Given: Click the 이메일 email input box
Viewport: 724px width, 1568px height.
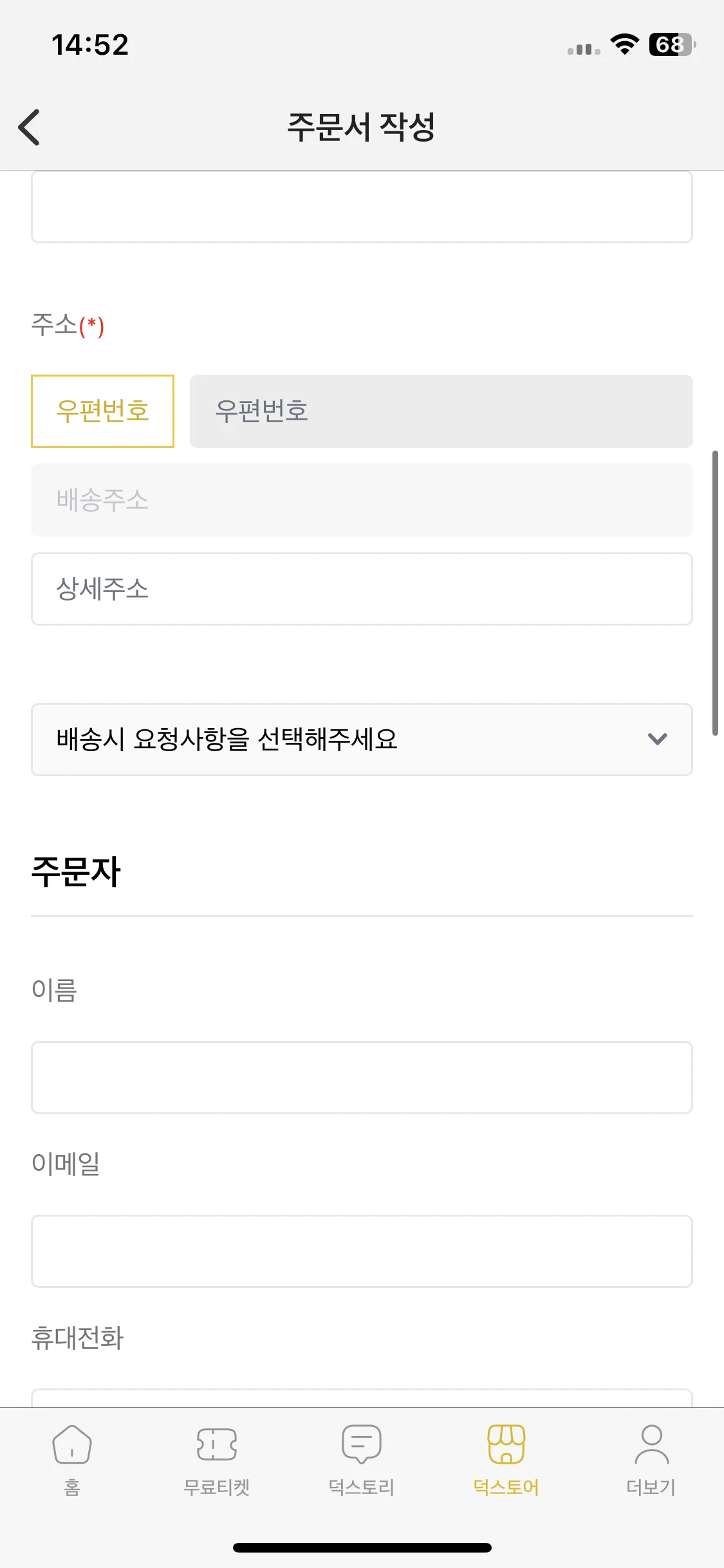Looking at the screenshot, I should click(x=362, y=1251).
